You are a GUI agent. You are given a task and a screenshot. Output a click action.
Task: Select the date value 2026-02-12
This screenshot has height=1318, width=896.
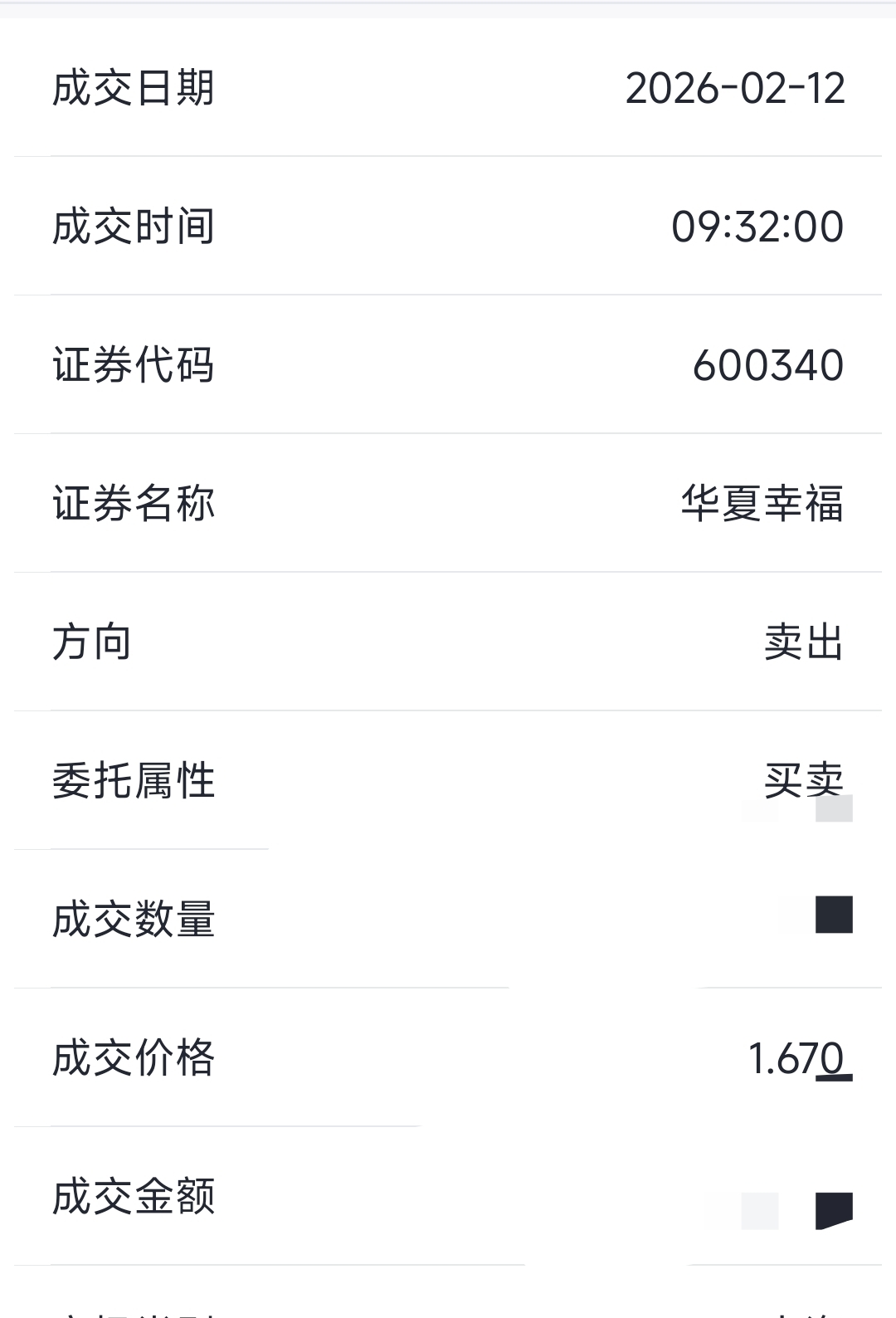[735, 88]
